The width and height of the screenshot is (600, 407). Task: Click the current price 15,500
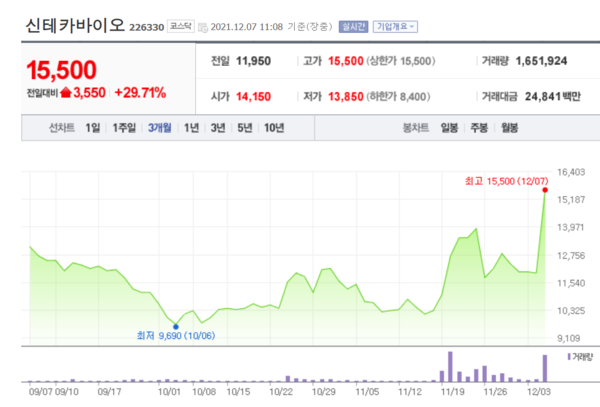[62, 70]
